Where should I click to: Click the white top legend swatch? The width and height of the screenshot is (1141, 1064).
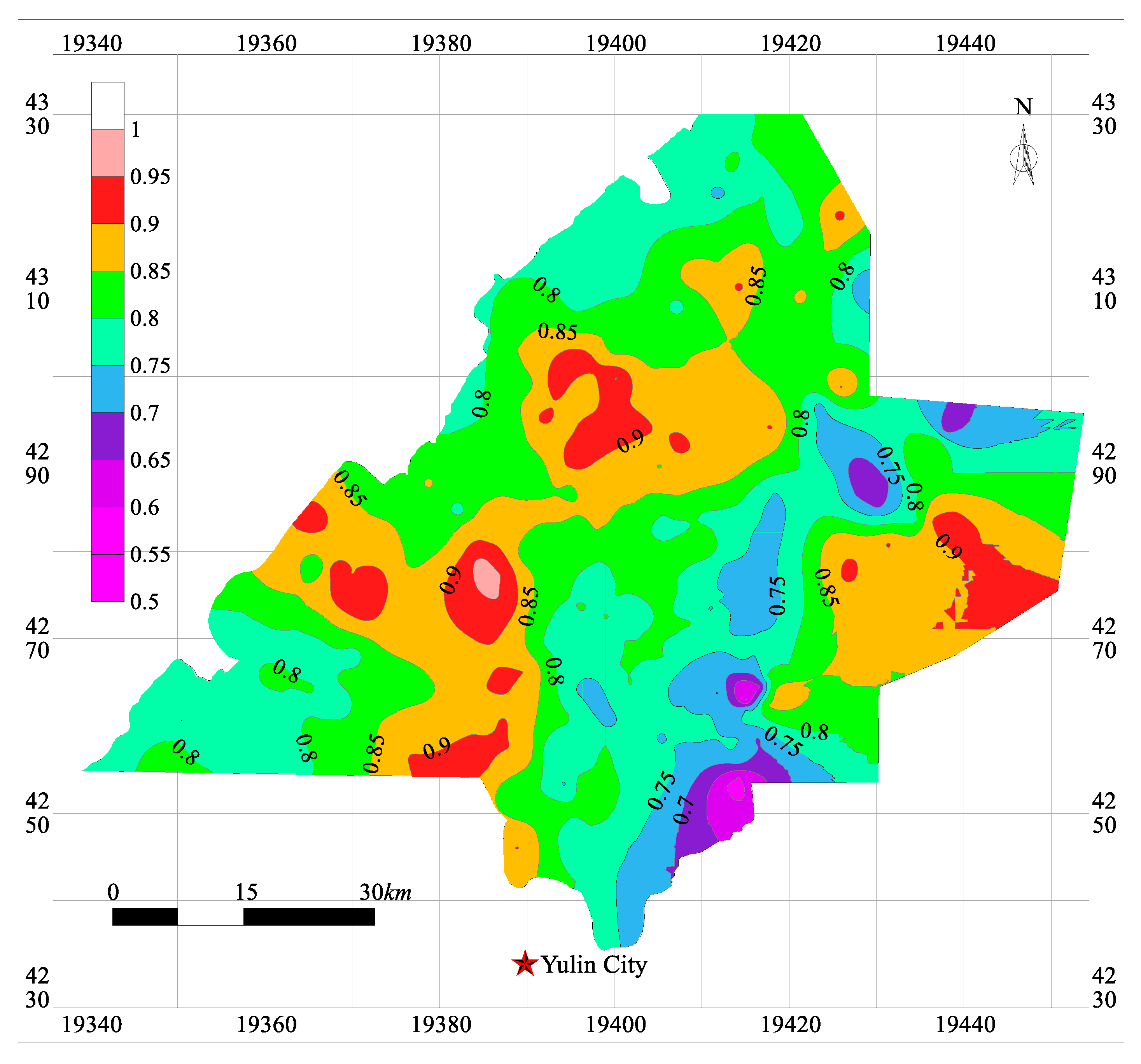tap(107, 105)
